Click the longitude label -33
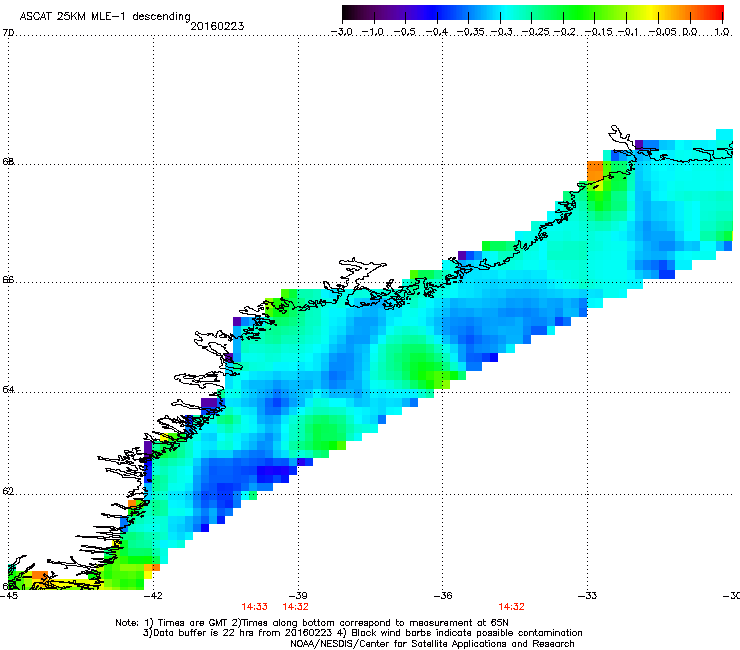 tap(587, 596)
